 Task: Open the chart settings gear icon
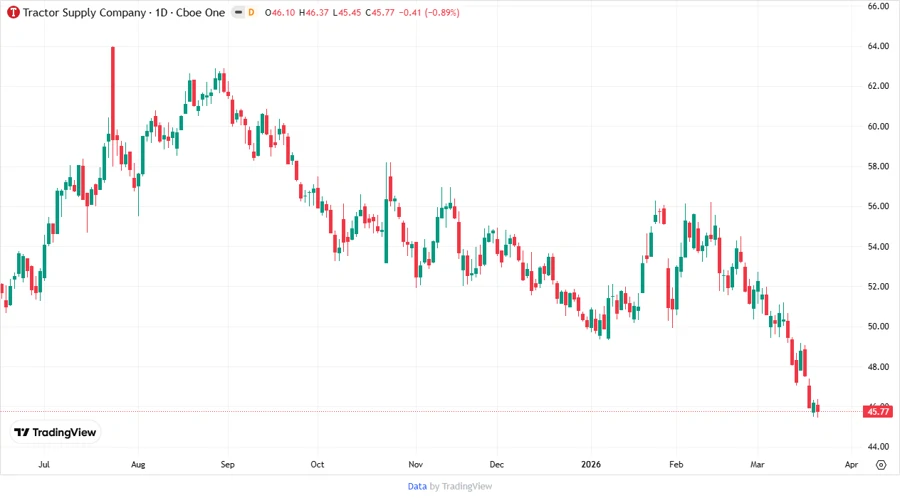pyautogui.click(x=881, y=465)
